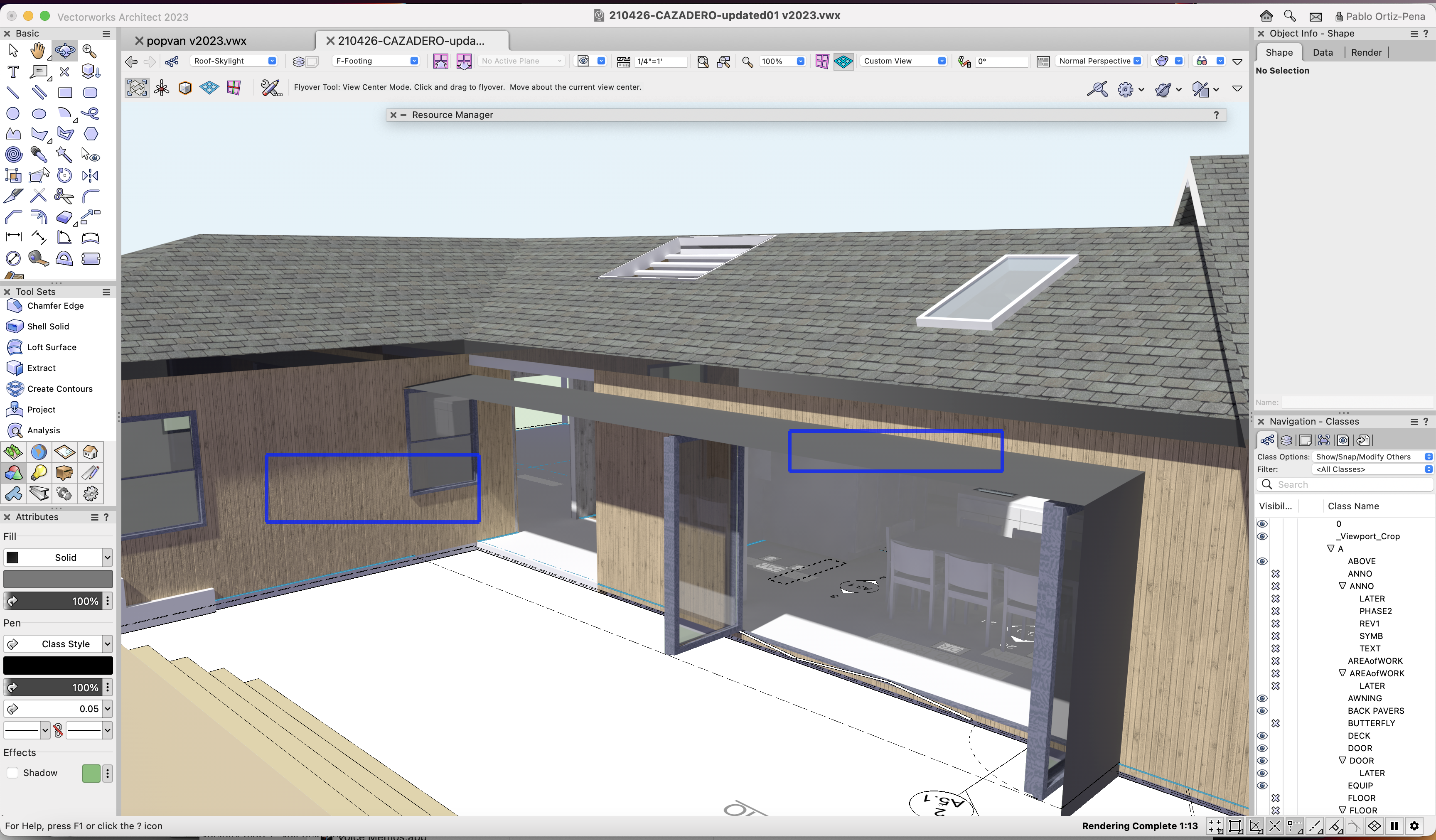Choose the Tape Measure tool
Screen dimensions: 1436x840
(x=38, y=259)
